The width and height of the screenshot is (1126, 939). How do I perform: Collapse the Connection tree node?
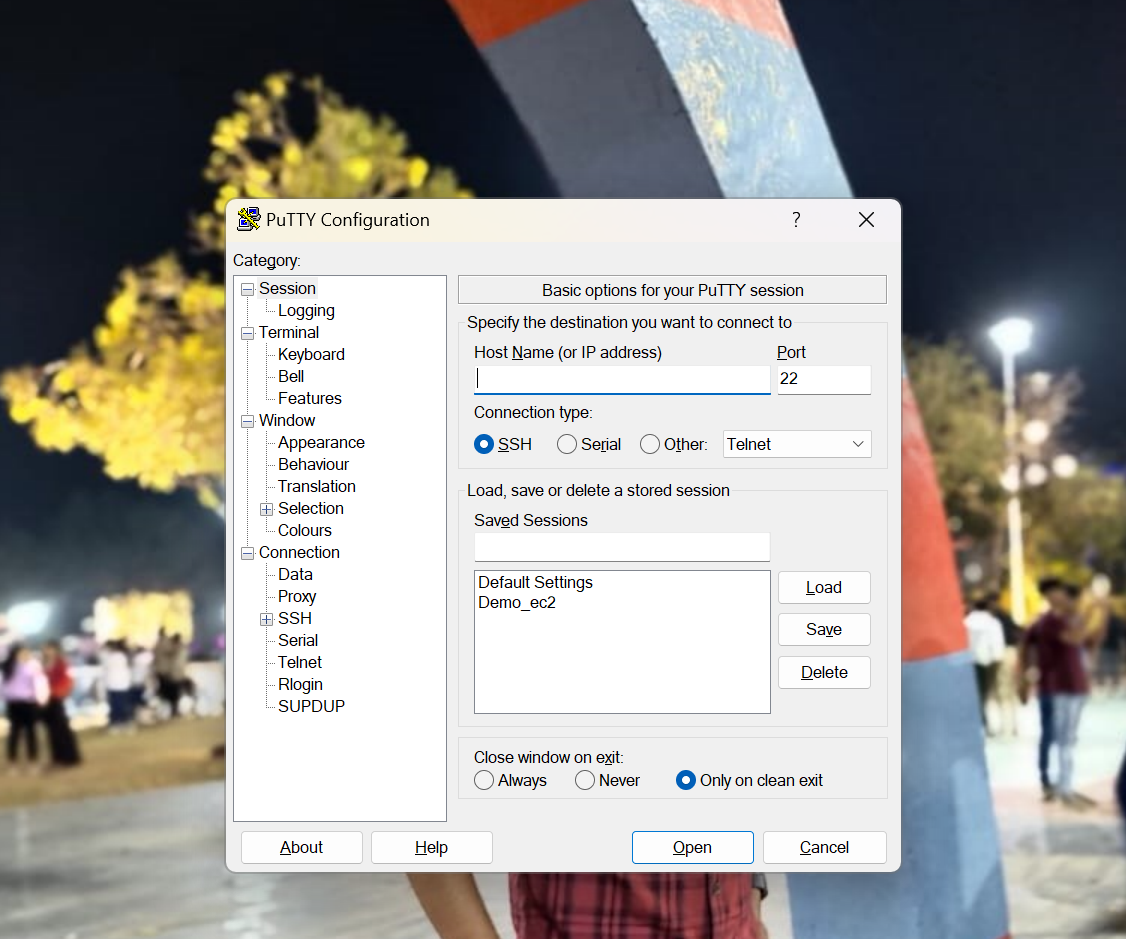(x=248, y=553)
